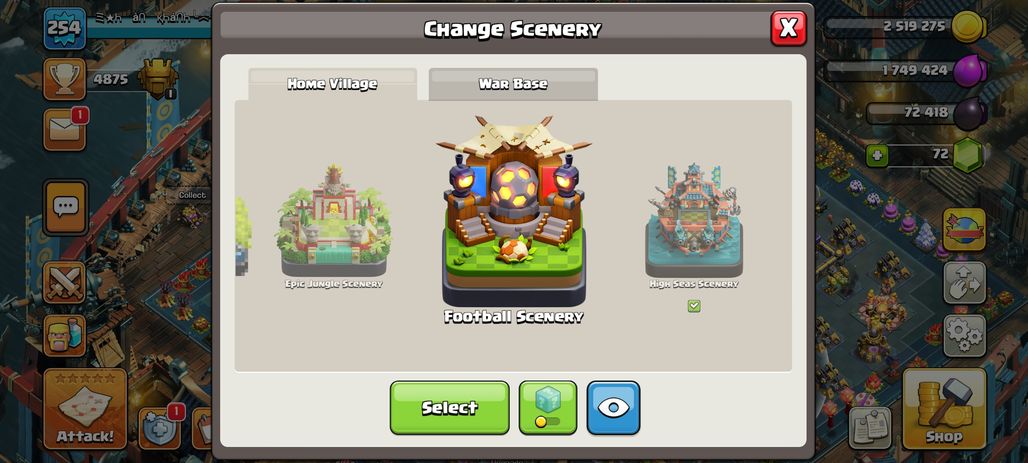Click the checkmark under High Seas Scenery
Viewport: 1028px width, 463px height.
click(694, 306)
